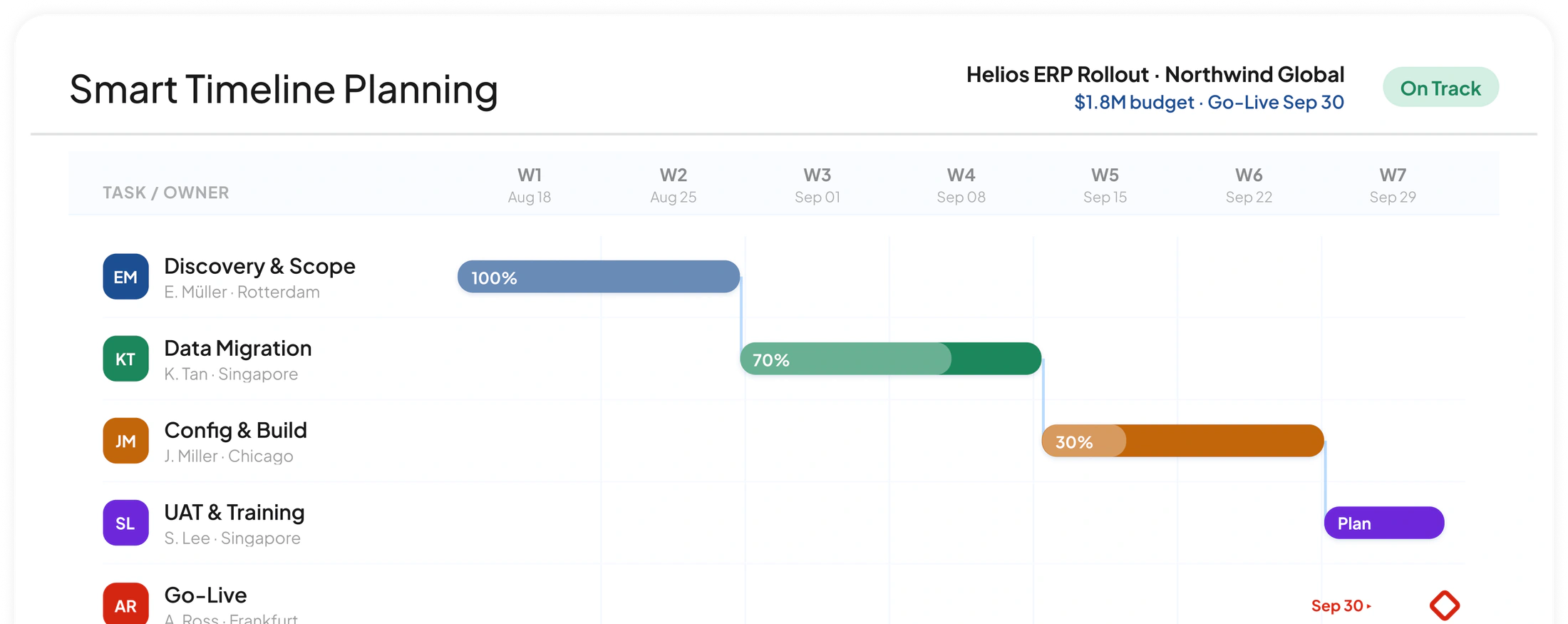Click the EM avatar badge
The image size is (1568, 624).
click(125, 277)
